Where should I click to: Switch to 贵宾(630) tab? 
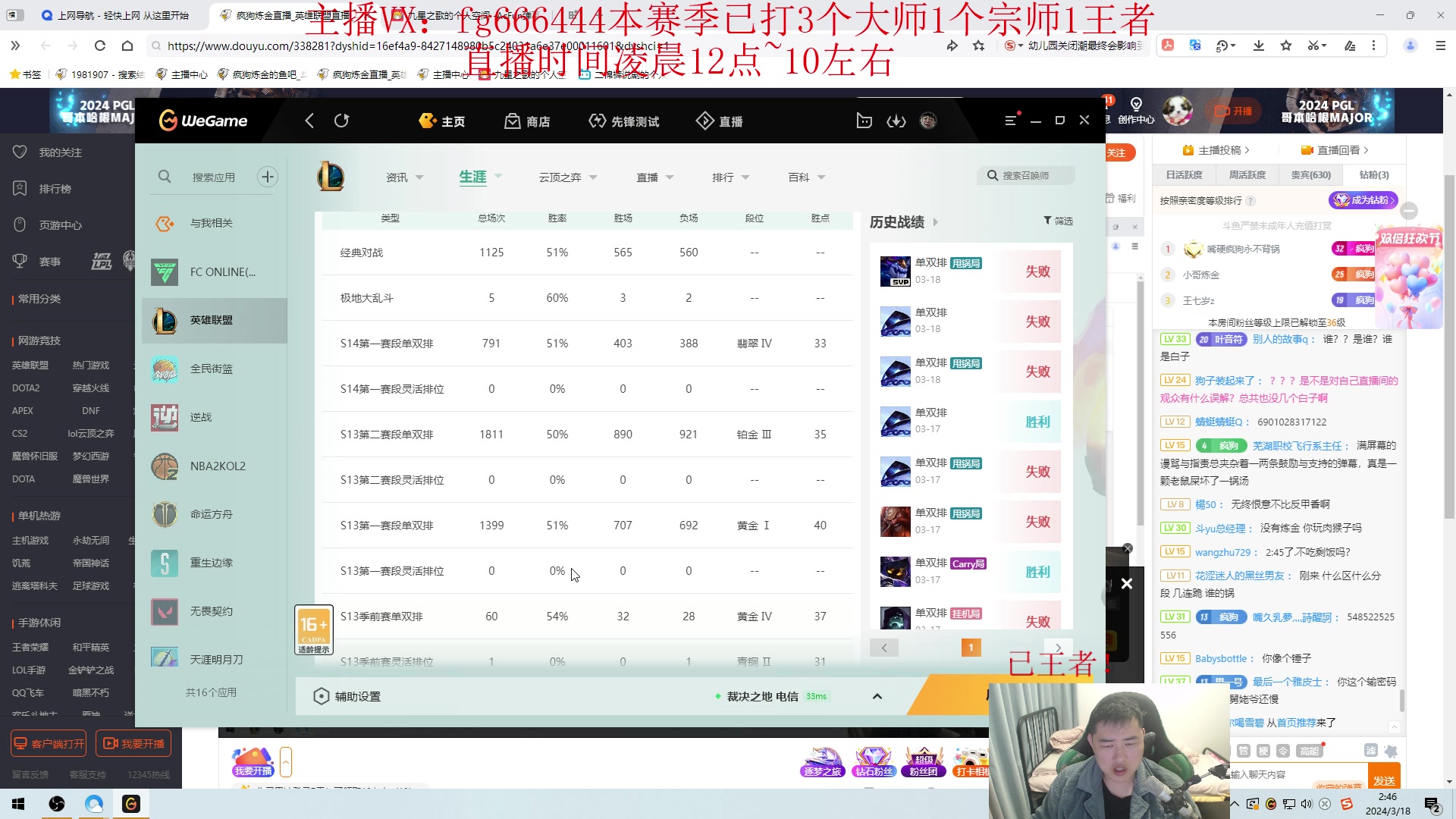tap(1311, 175)
